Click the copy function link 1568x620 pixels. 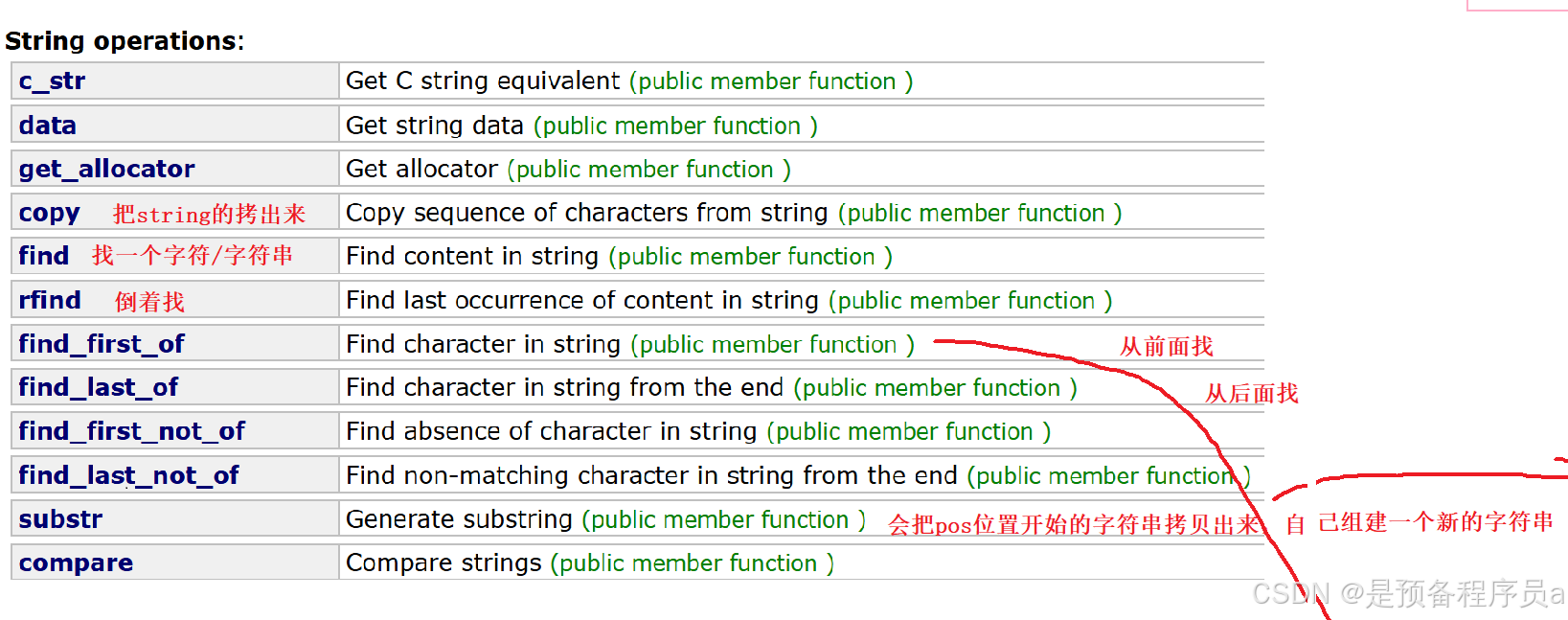click(x=49, y=214)
